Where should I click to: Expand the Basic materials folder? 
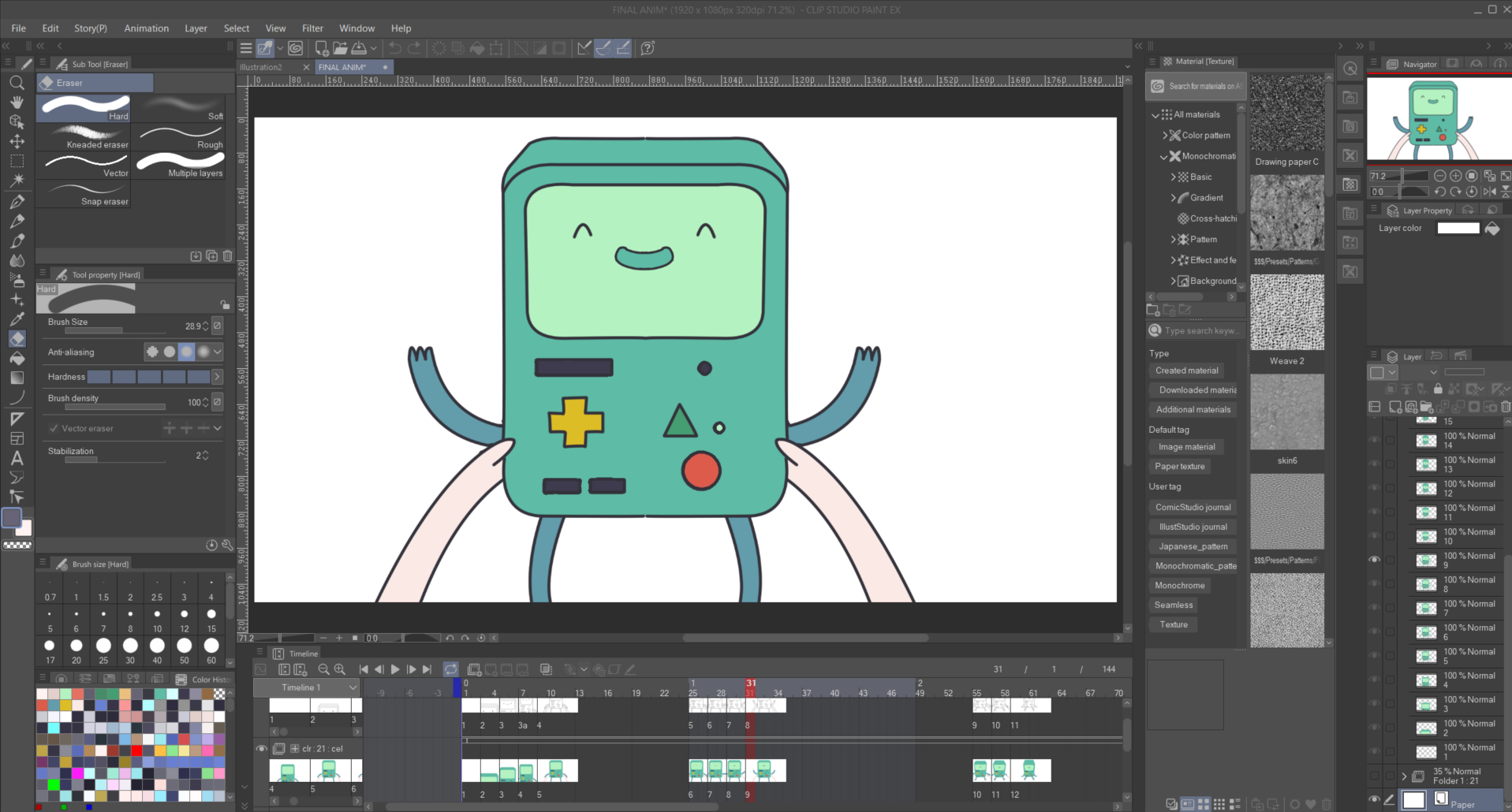[1173, 177]
